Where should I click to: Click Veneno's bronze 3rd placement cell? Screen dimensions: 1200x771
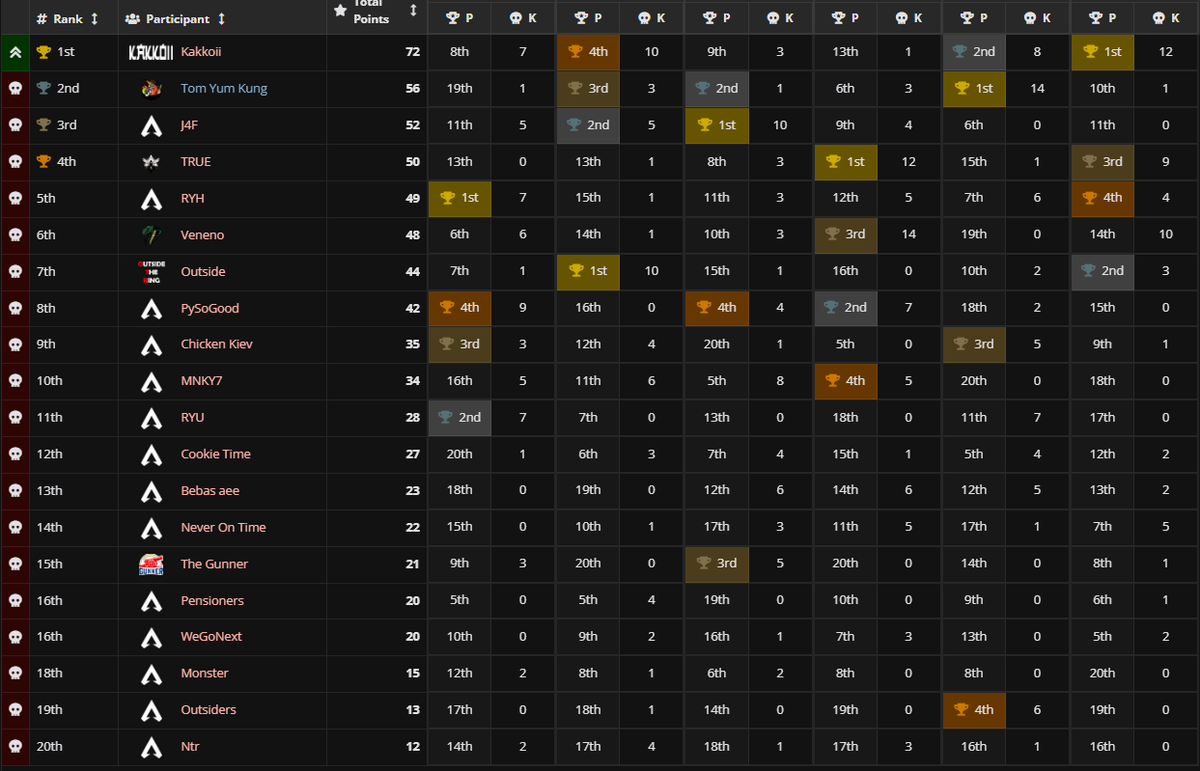pos(845,235)
